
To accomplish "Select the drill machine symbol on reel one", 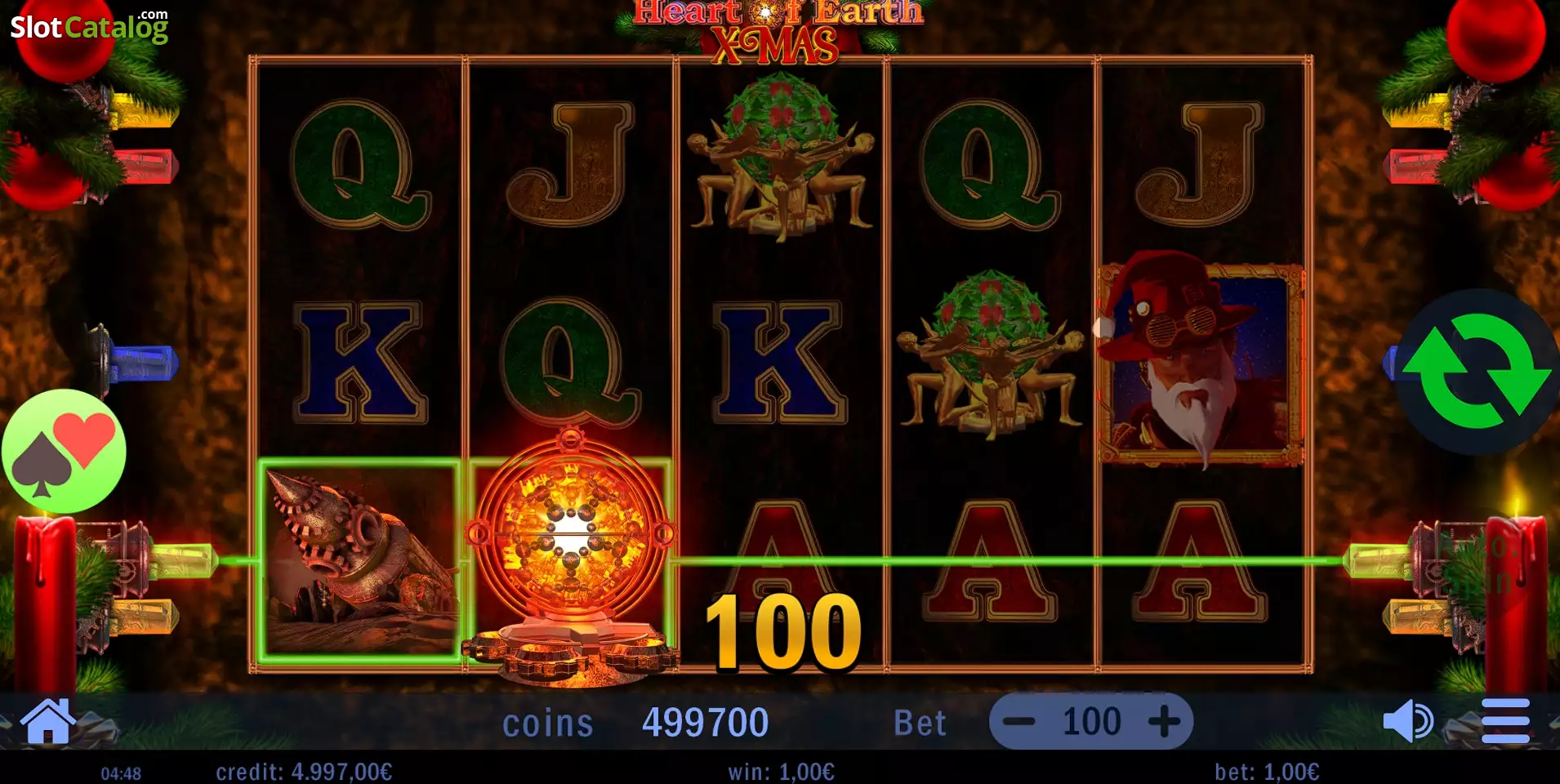I will pos(360,560).
